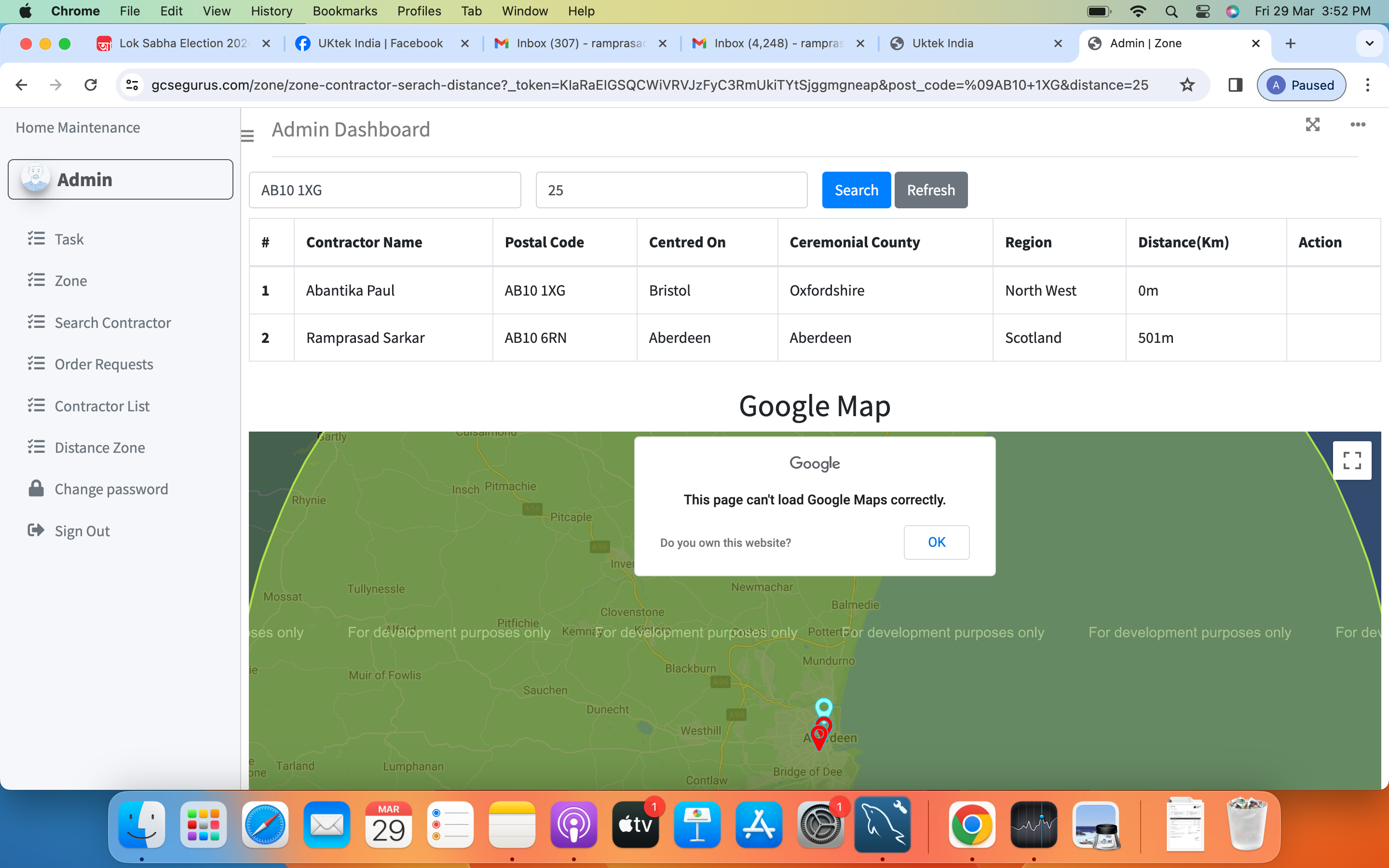Toggle the map fullscreen view button
The height and width of the screenshot is (868, 1389).
click(1352, 460)
